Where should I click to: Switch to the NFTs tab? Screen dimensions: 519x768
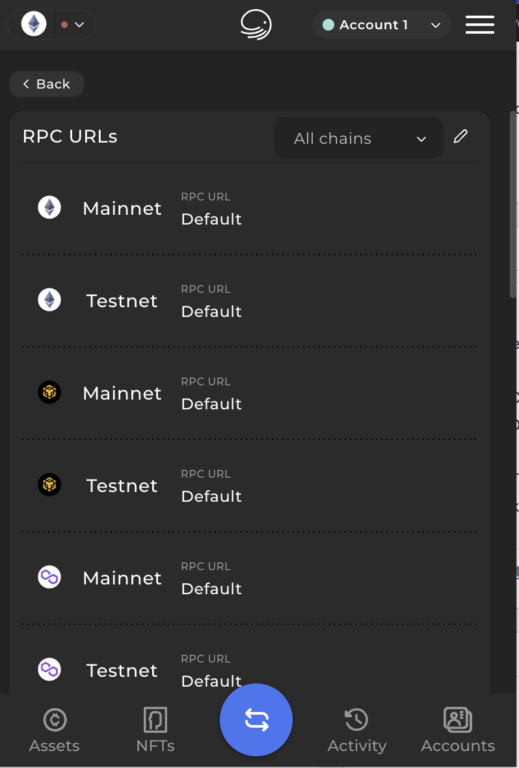155,730
